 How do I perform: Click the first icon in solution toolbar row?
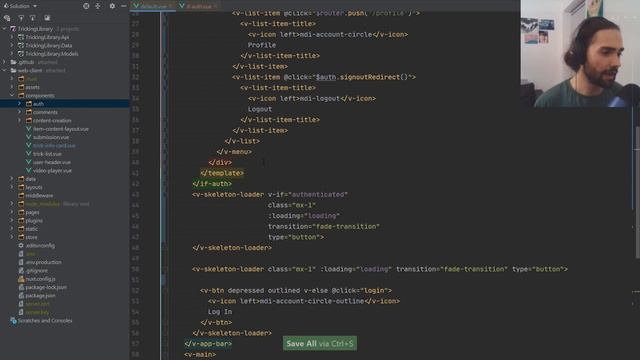coord(7,18)
